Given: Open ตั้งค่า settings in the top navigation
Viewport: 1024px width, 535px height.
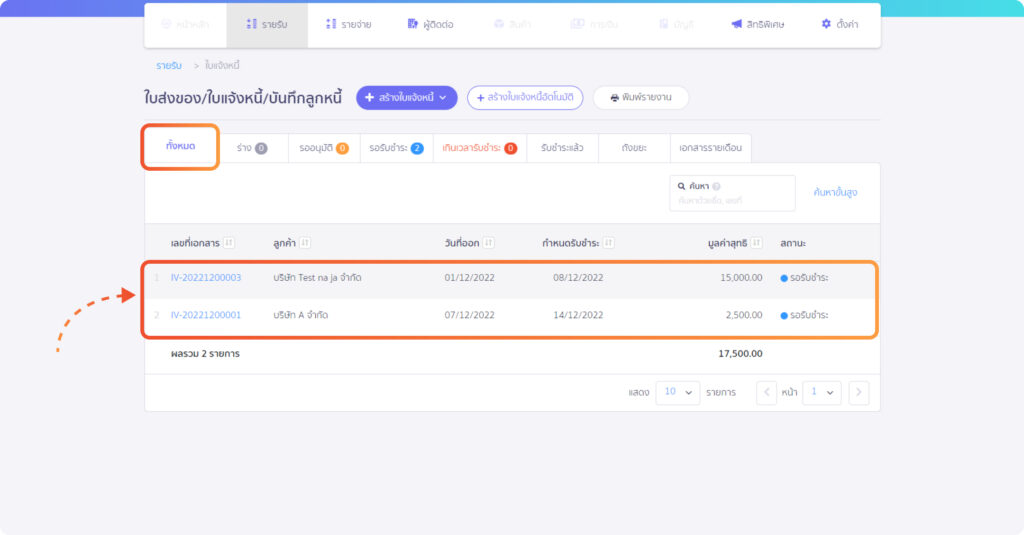Looking at the screenshot, I should pyautogui.click(x=839, y=24).
